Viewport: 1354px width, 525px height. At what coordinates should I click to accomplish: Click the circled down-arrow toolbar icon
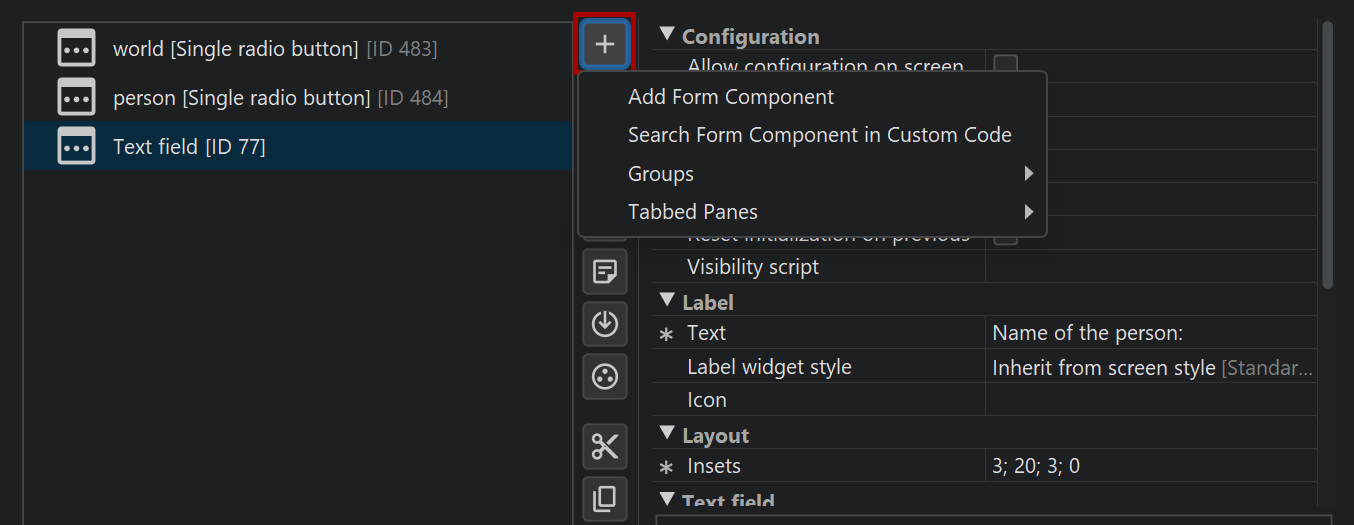click(x=605, y=324)
